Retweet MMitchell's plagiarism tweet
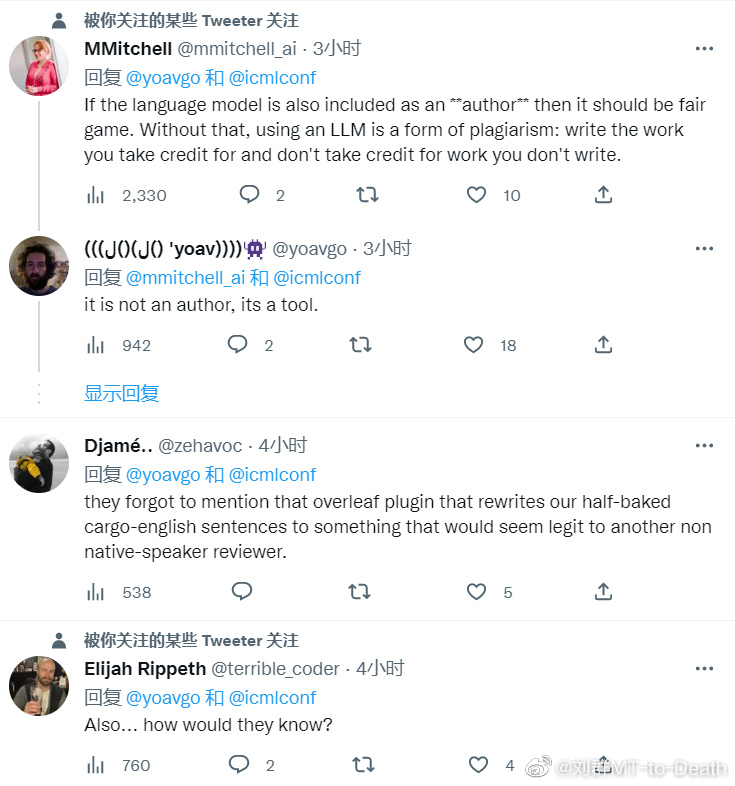735x786 pixels. [x=367, y=195]
